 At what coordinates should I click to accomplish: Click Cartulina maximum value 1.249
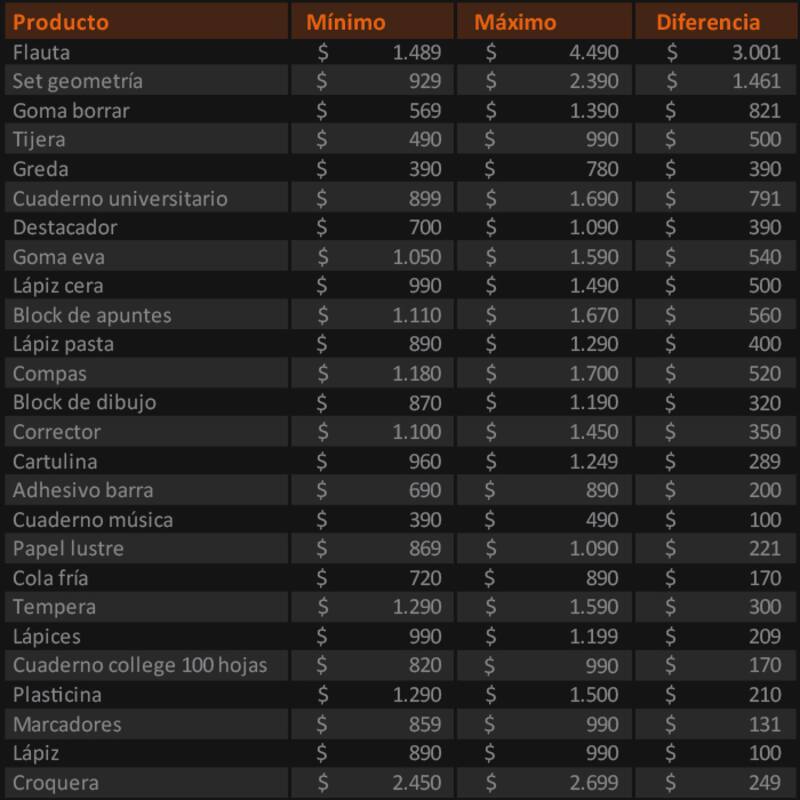[x=594, y=462]
